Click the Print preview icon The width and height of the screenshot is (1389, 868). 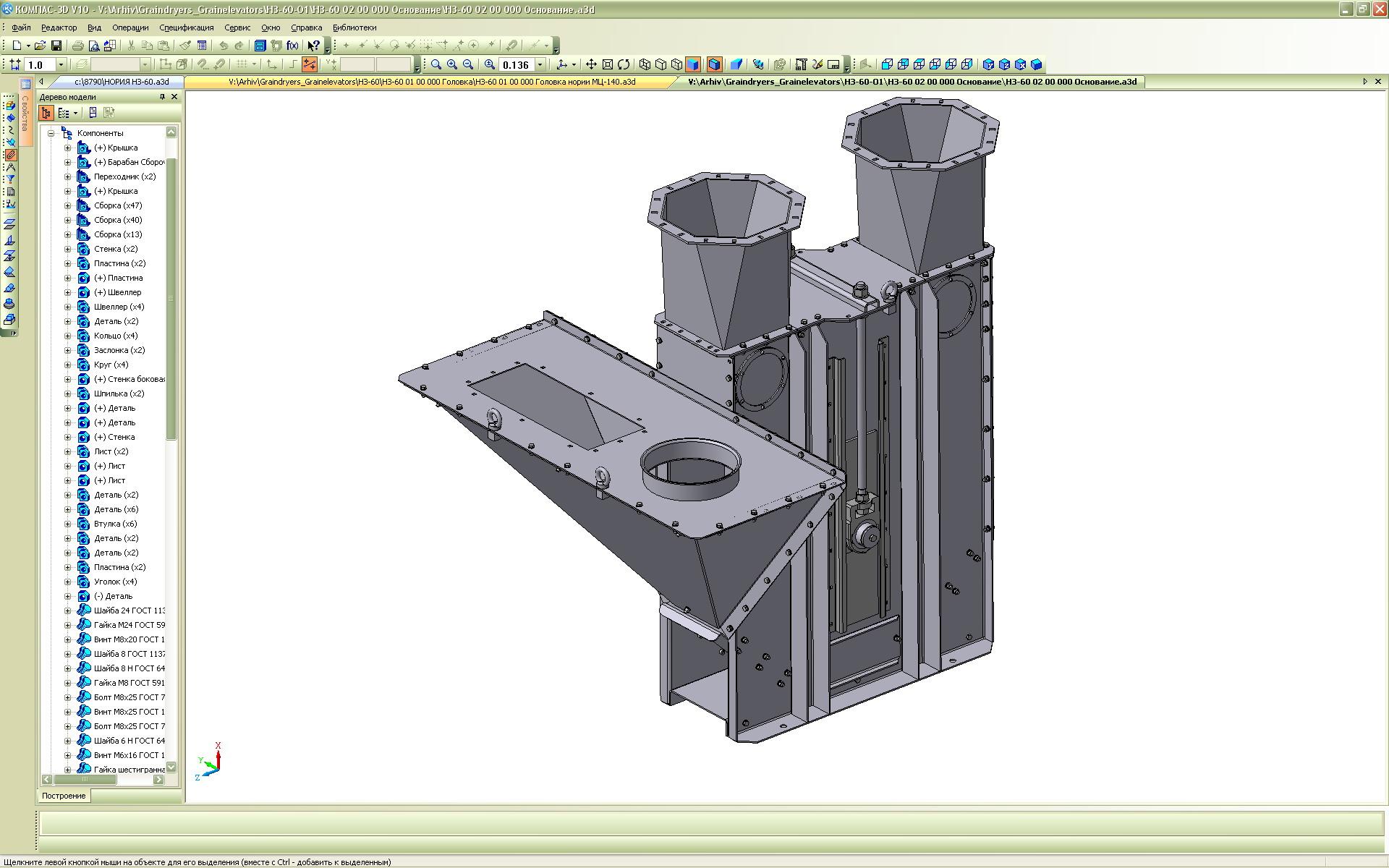pos(93,46)
